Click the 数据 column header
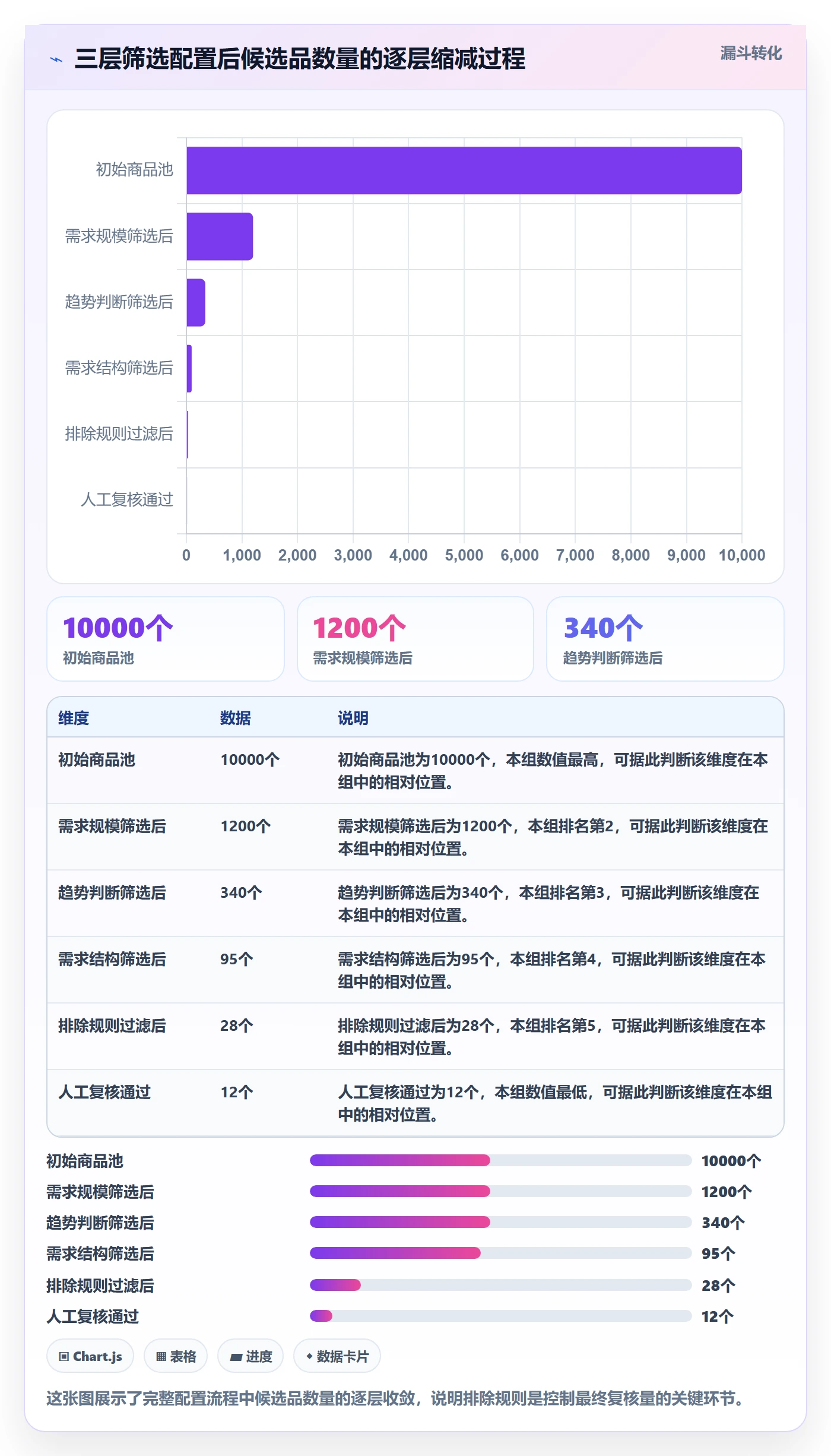 [236, 718]
